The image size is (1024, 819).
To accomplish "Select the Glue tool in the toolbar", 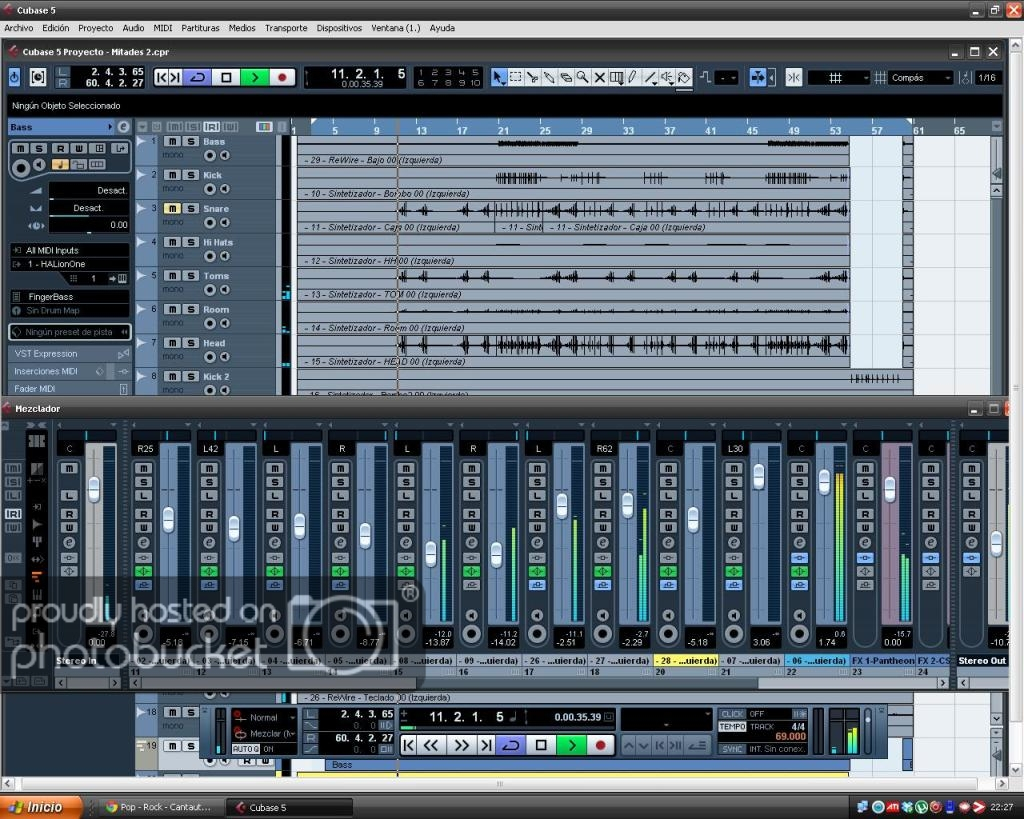I will coord(549,77).
